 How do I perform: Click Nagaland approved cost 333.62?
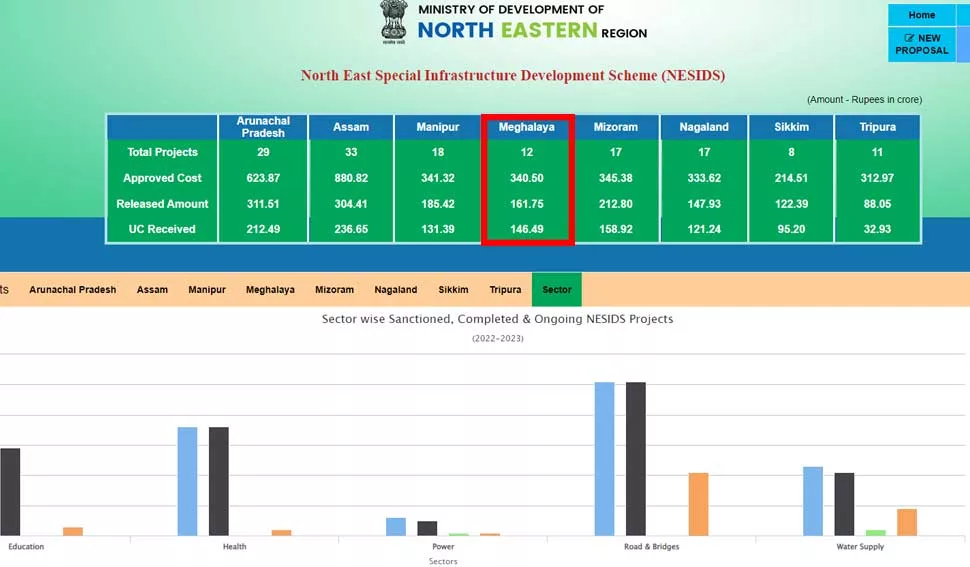tap(704, 178)
